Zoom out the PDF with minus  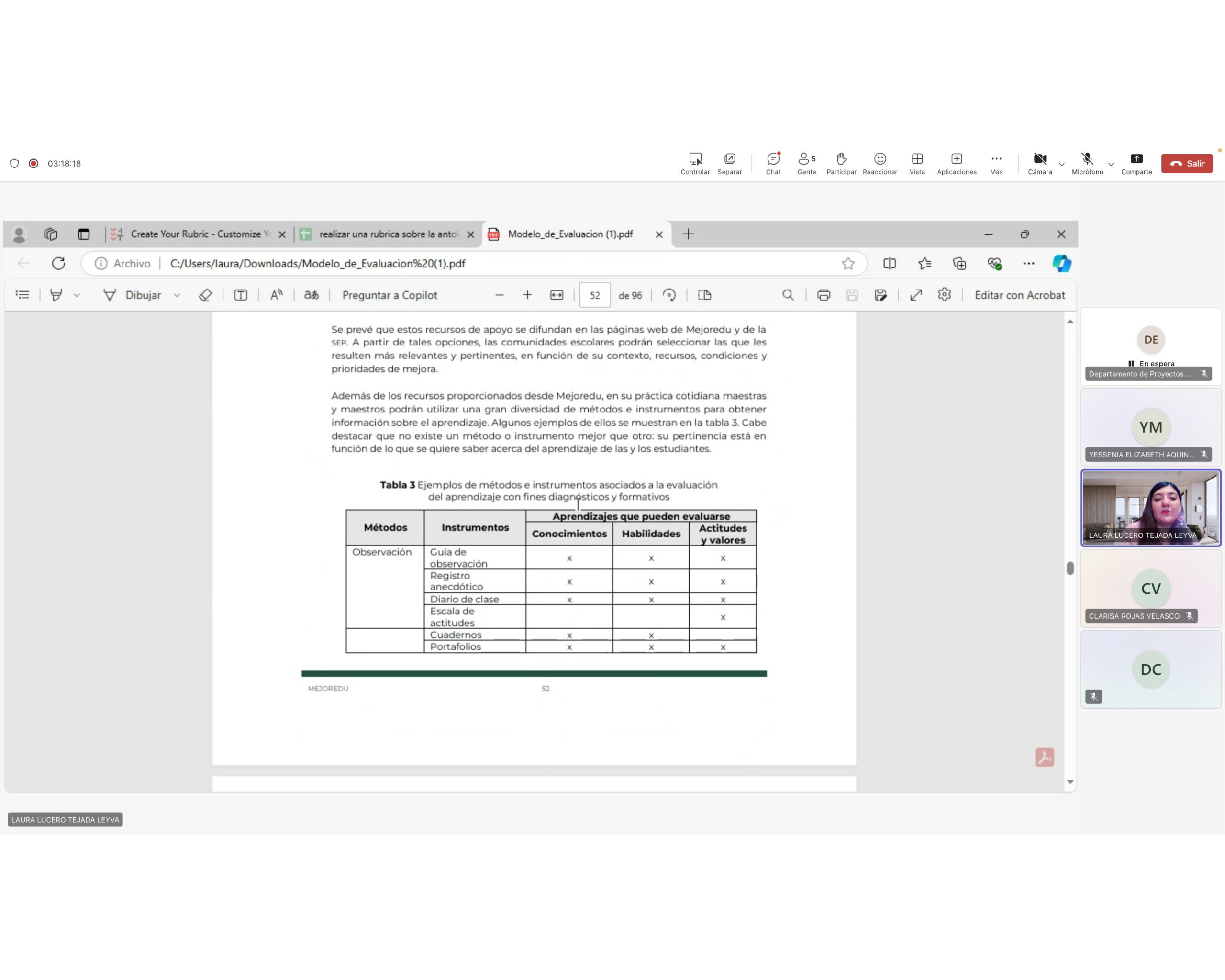(500, 295)
